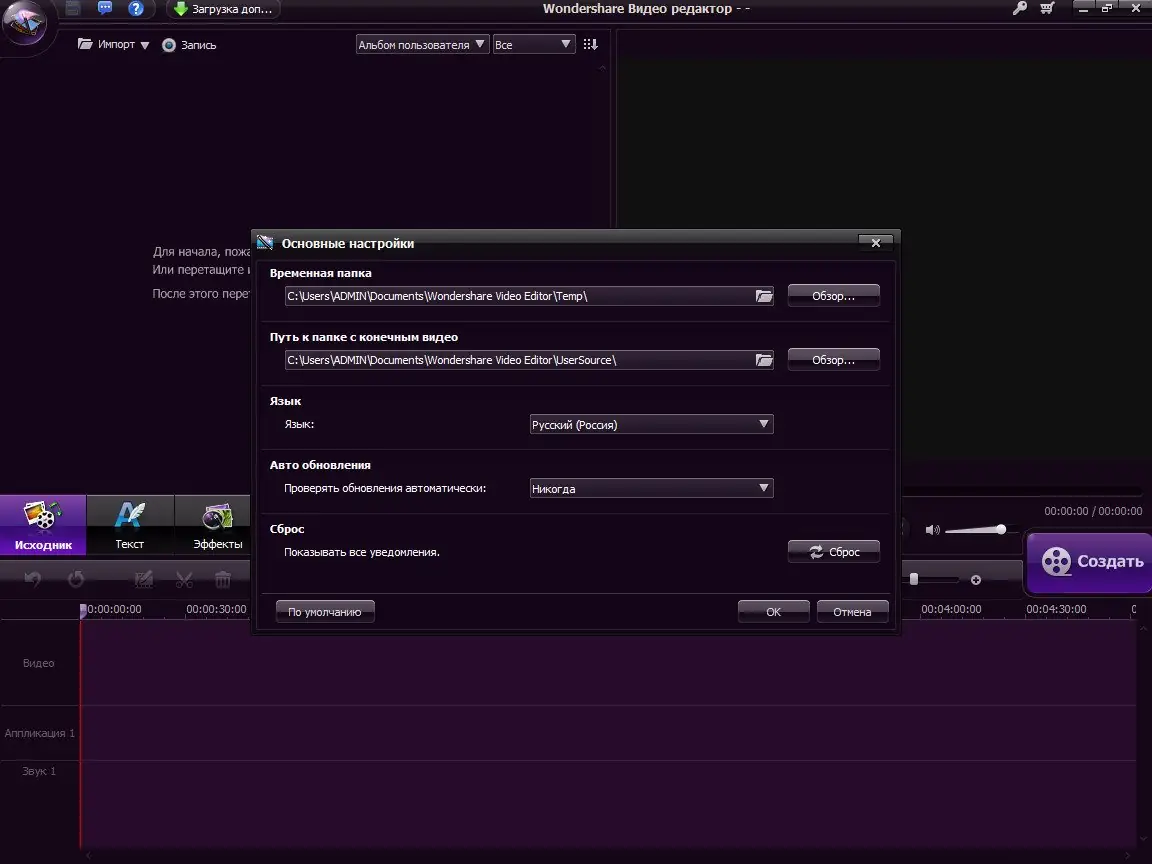Click the Загрузка доп... download icon

click(181, 9)
